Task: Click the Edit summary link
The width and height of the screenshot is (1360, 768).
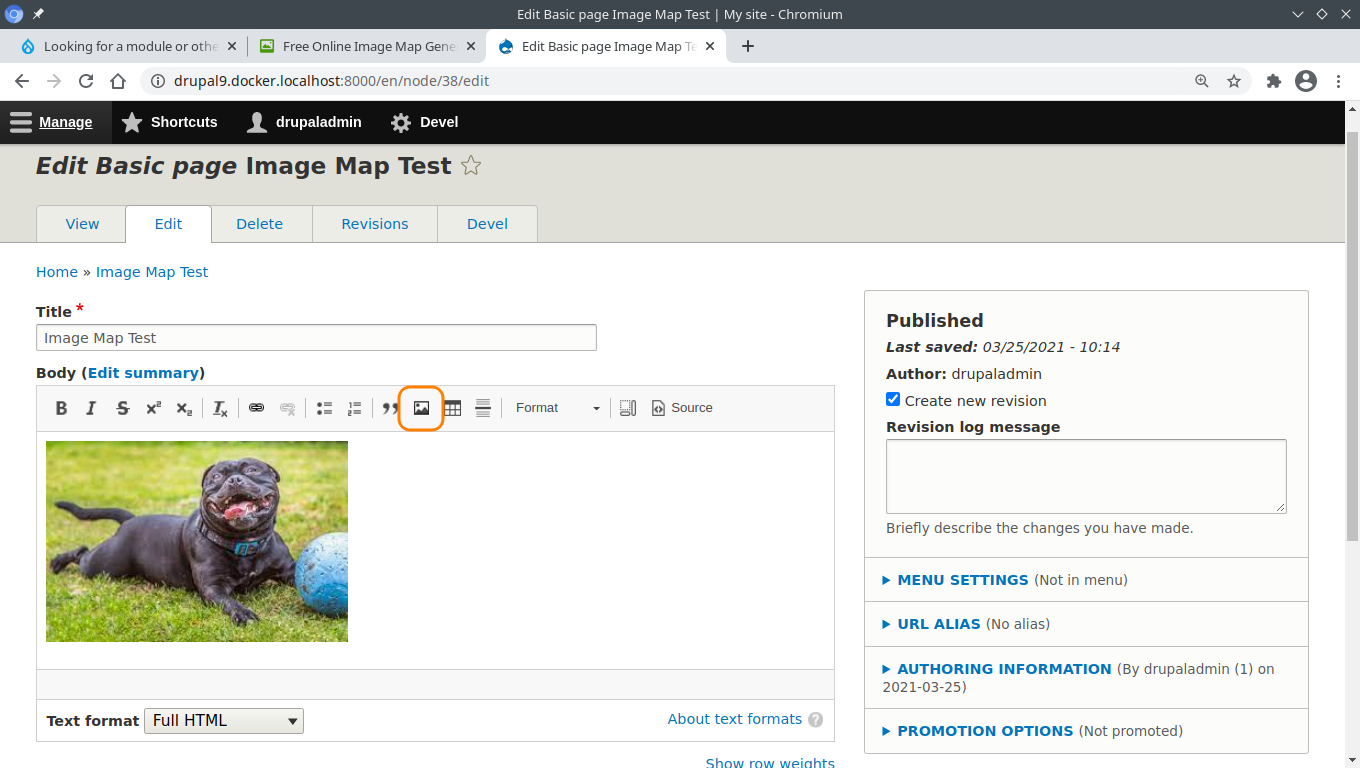Action: 143,373
